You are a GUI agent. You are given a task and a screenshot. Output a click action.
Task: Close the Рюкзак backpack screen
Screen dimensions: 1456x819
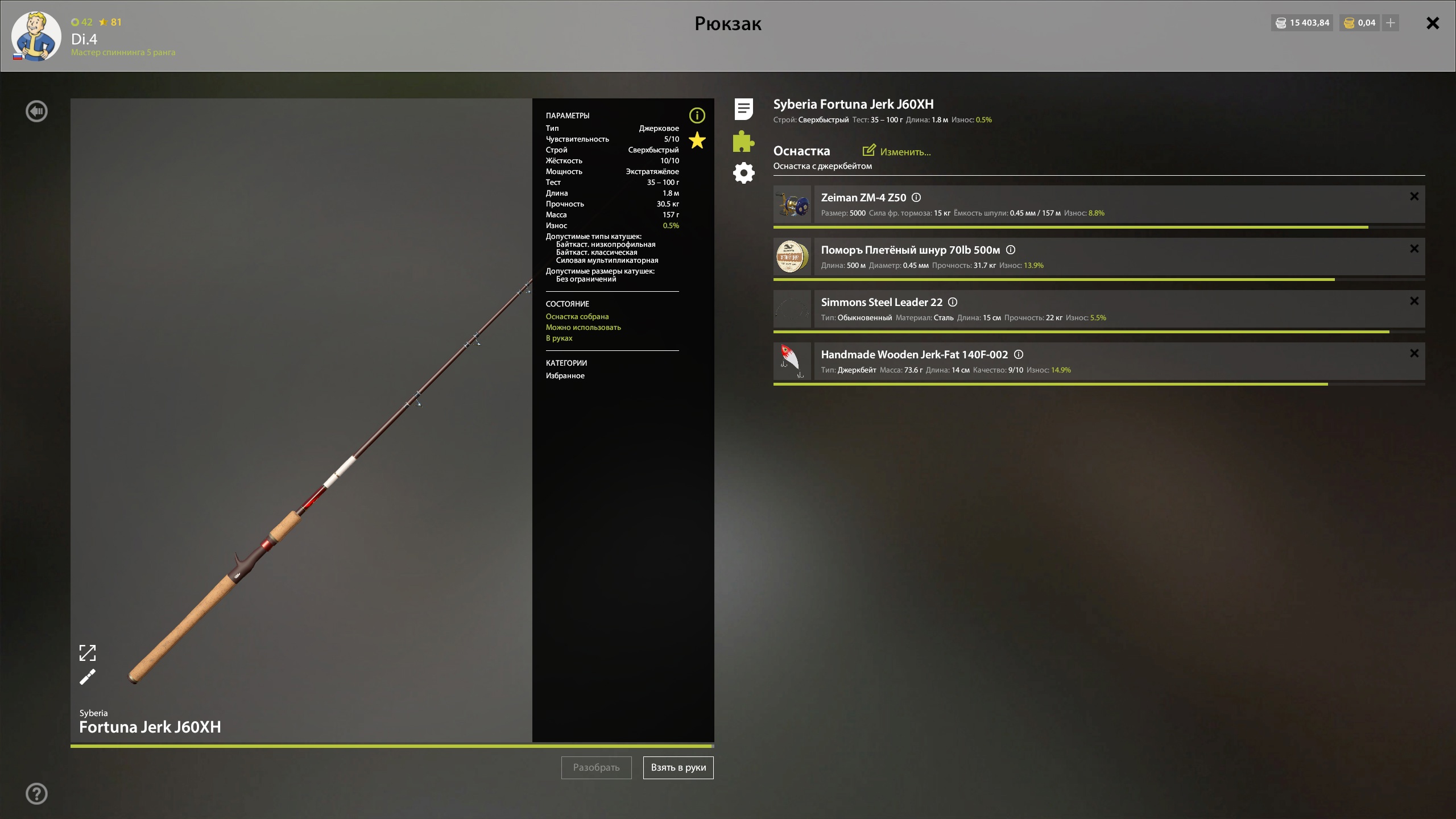coord(1433,23)
